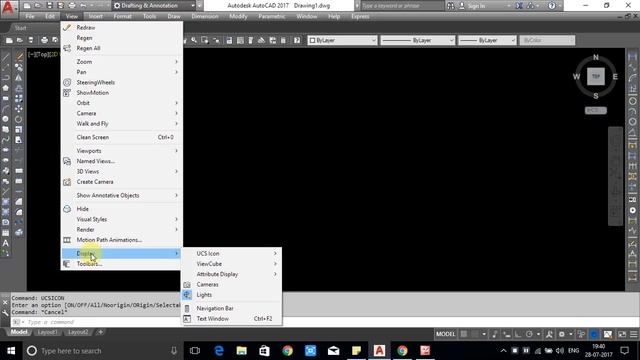The width and height of the screenshot is (640, 360).
Task: Select the Erase tool in Modify toolbar
Action: (x=19, y=57)
